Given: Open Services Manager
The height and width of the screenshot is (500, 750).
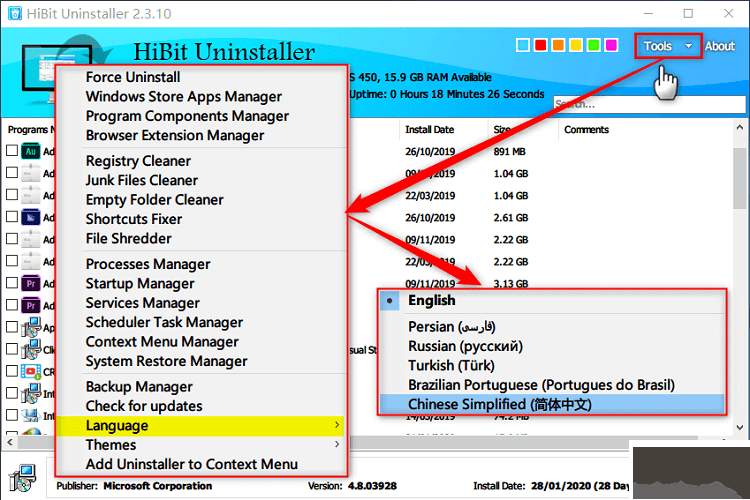Looking at the screenshot, I should [x=143, y=303].
